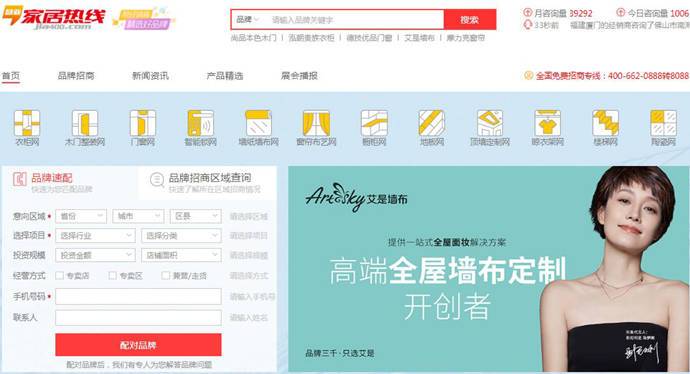Click the arrow icon beside 月咨询量
Screen dimensions: 690x374
click(x=528, y=12)
